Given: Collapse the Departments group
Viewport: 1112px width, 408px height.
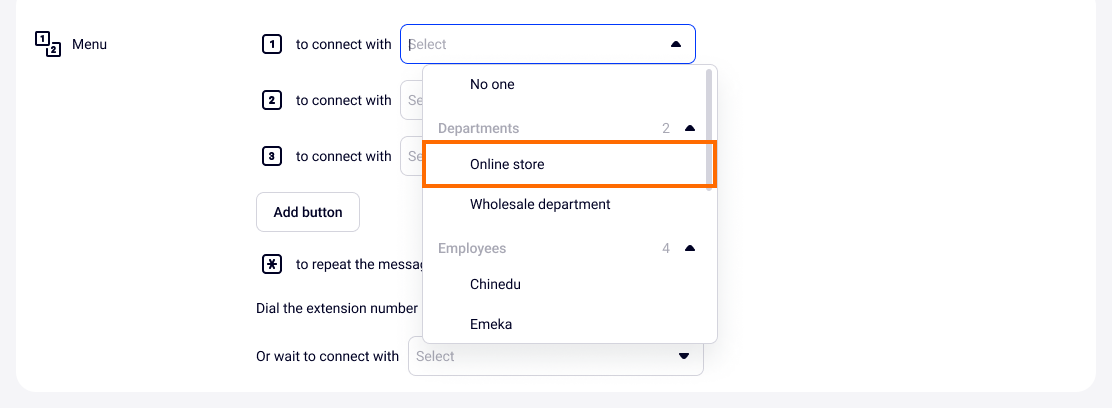Looking at the screenshot, I should click(689, 128).
